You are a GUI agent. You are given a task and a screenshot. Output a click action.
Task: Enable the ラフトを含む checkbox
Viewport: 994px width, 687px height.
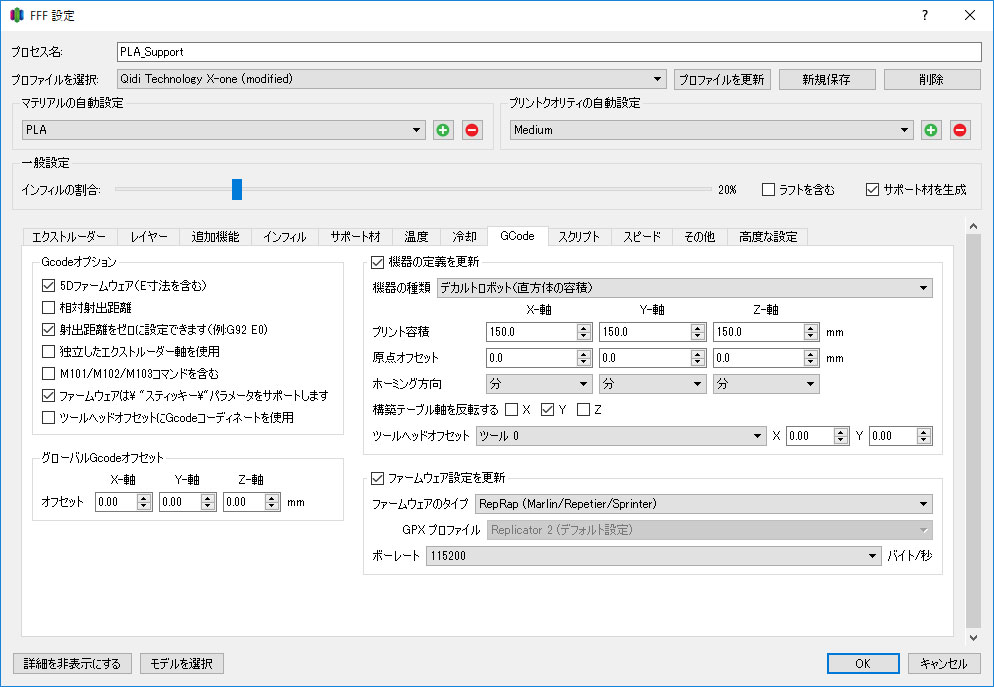pyautogui.click(x=768, y=189)
